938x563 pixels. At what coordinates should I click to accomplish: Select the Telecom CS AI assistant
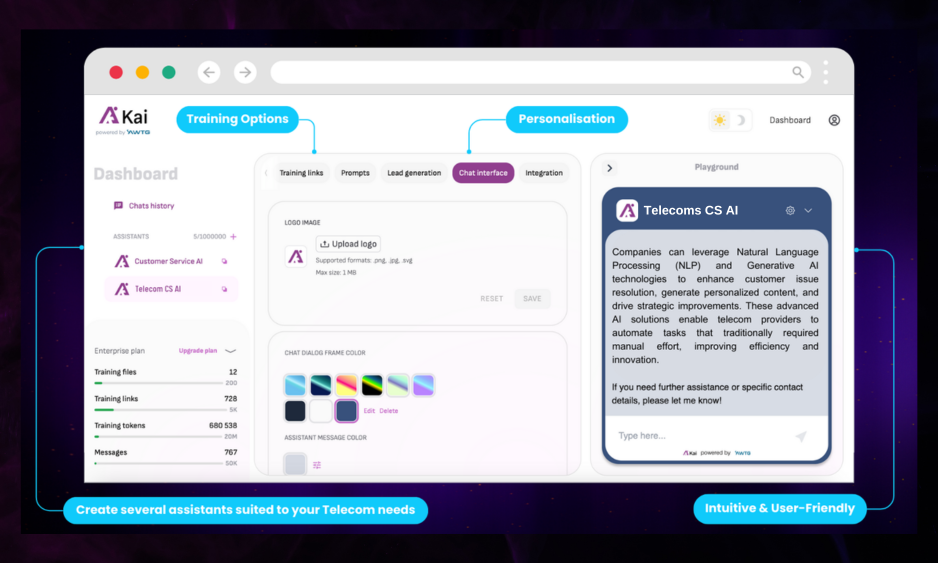coord(172,289)
